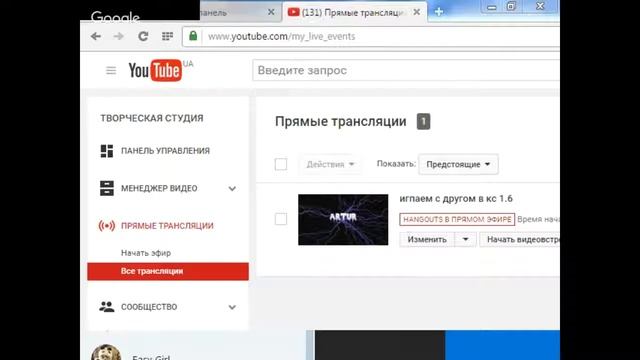This screenshot has width=640, height=360.
Task: Click the Начать видеовстречу button
Action: pos(520,240)
